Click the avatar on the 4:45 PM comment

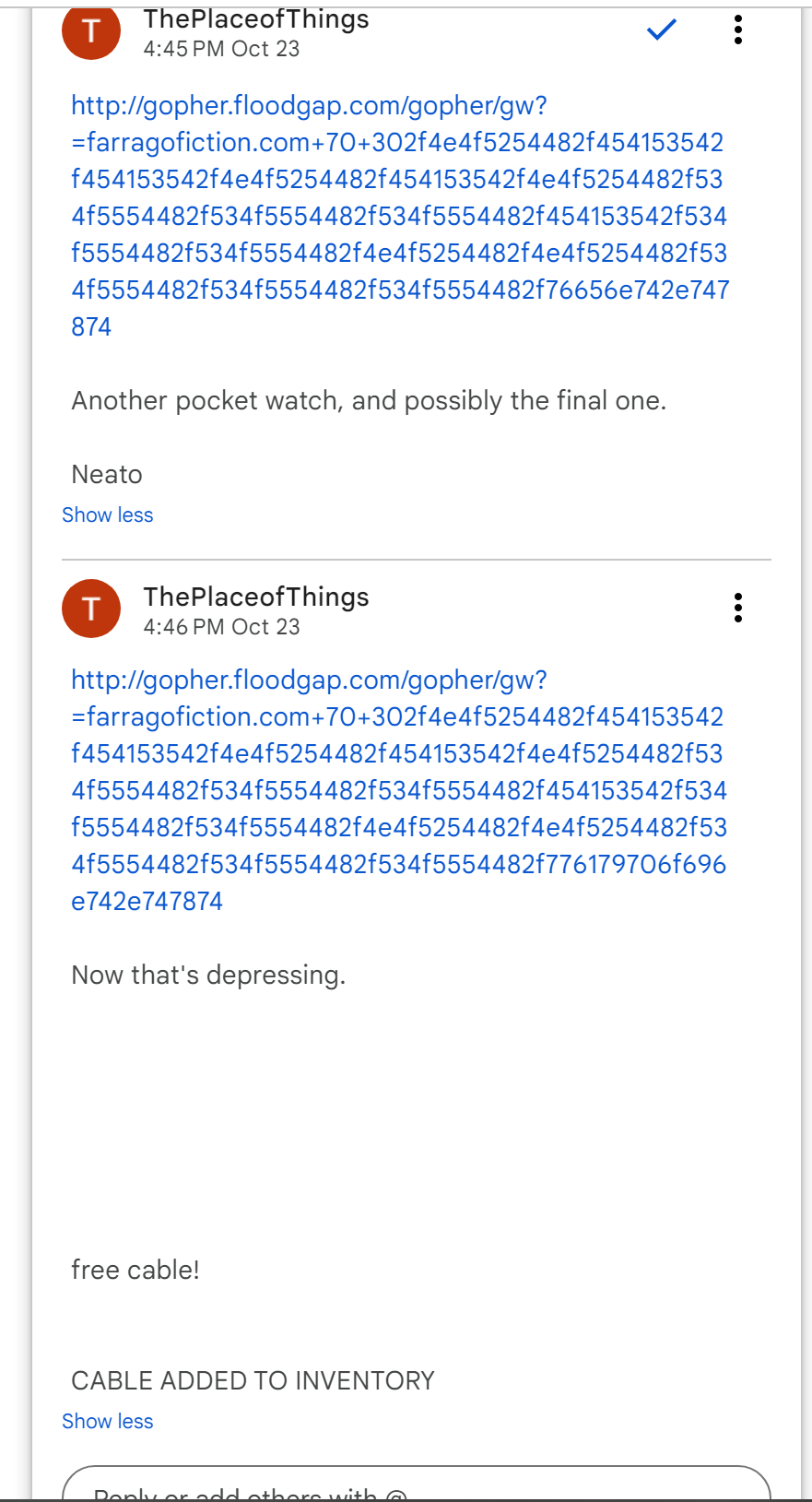pos(91,32)
